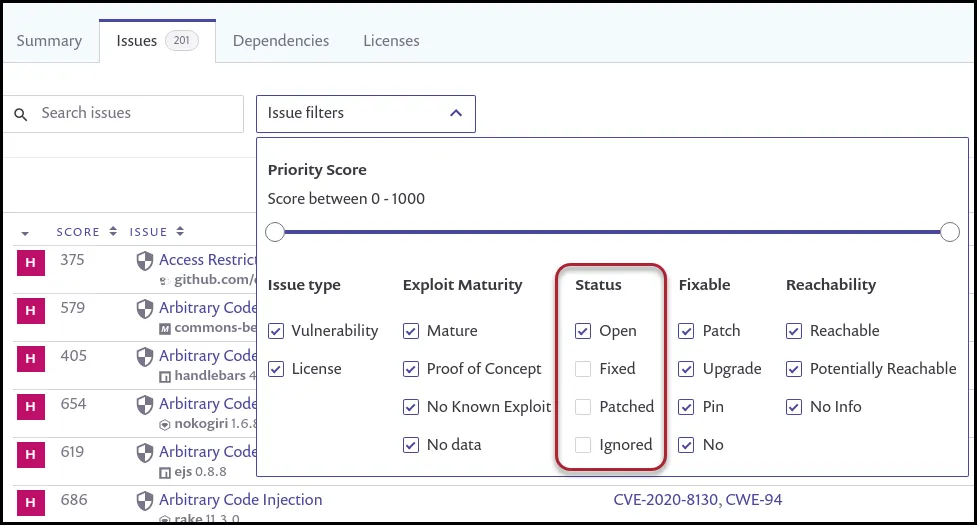Sort by the ISSUE column arrows
The width and height of the screenshot is (977, 525).
click(180, 231)
